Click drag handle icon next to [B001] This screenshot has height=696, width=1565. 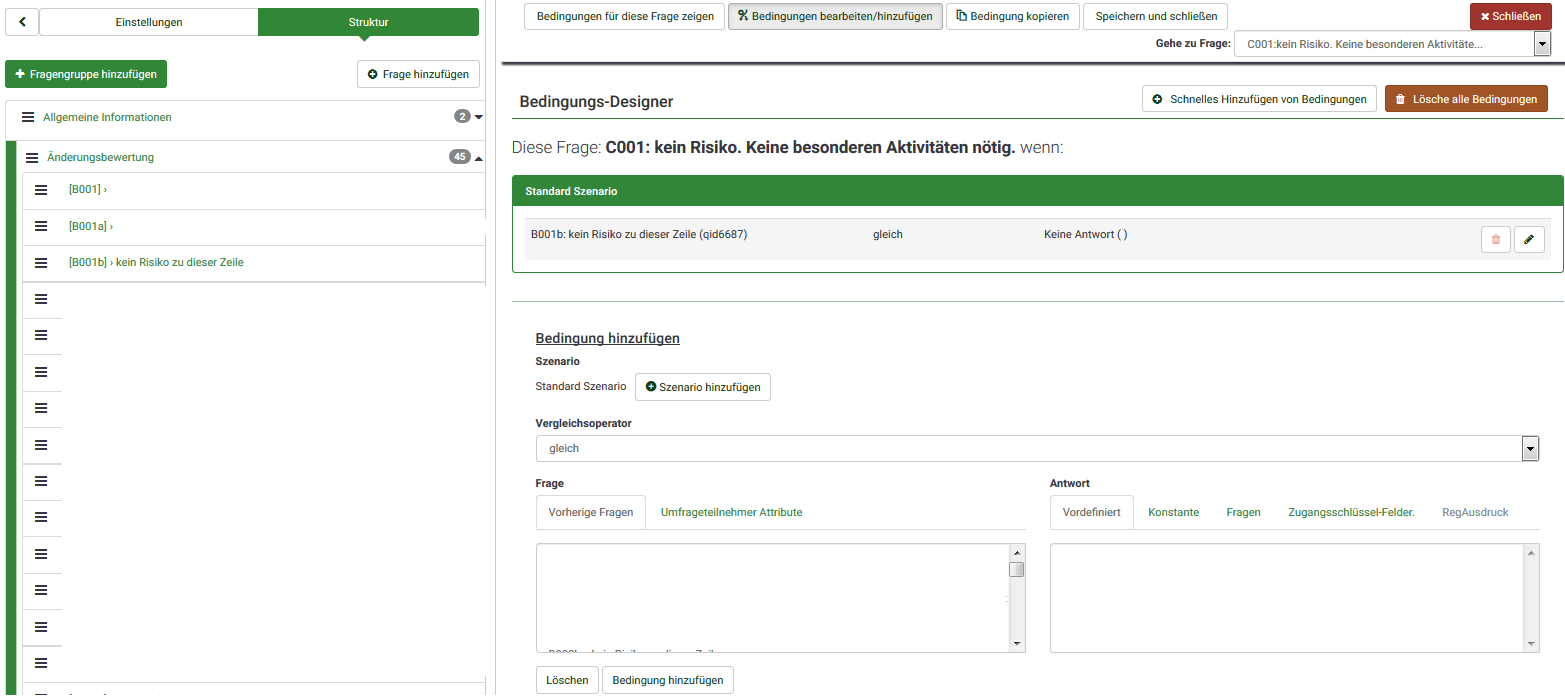click(x=41, y=190)
